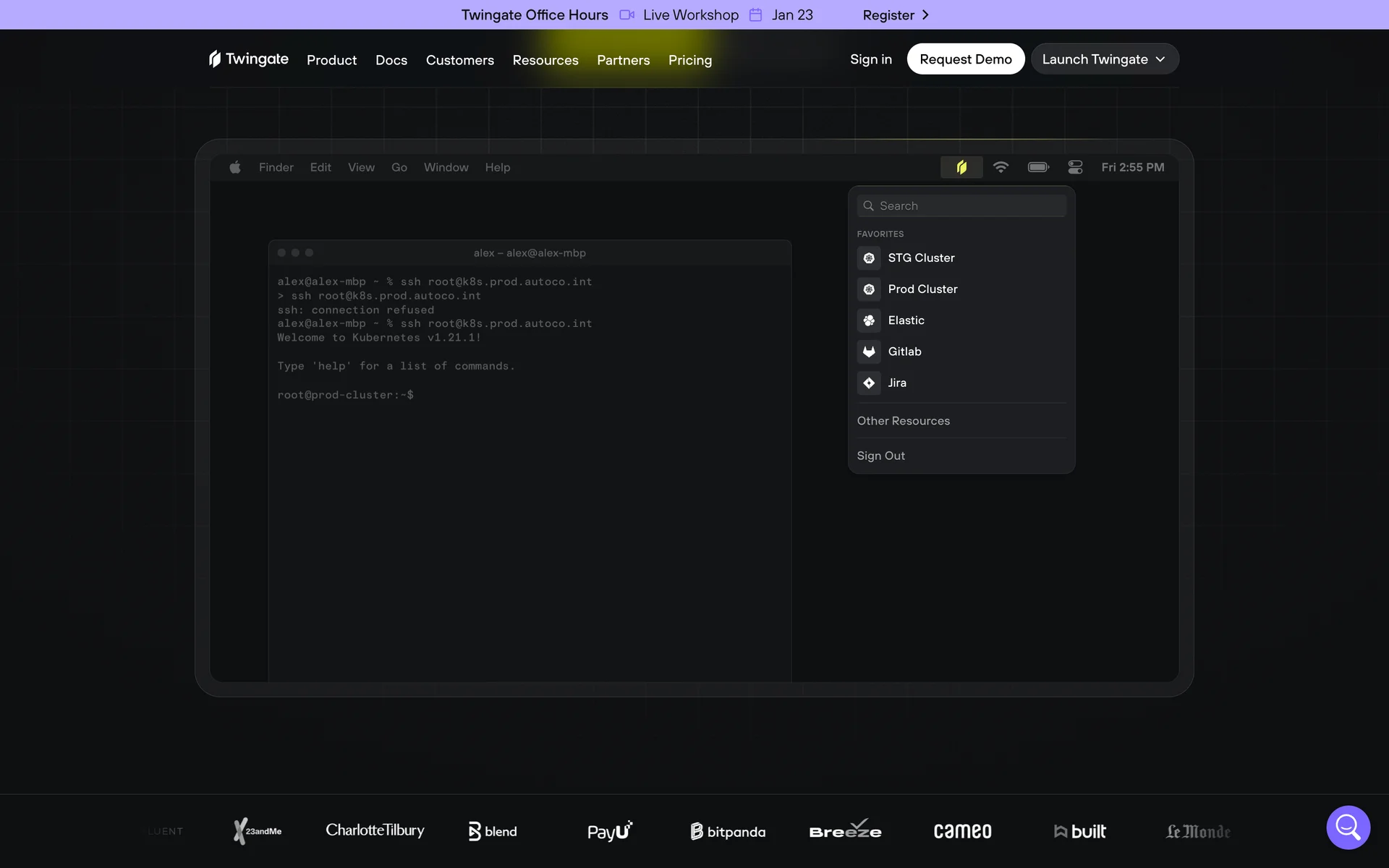
Task: Open the Gitlab resource
Action: (x=904, y=352)
